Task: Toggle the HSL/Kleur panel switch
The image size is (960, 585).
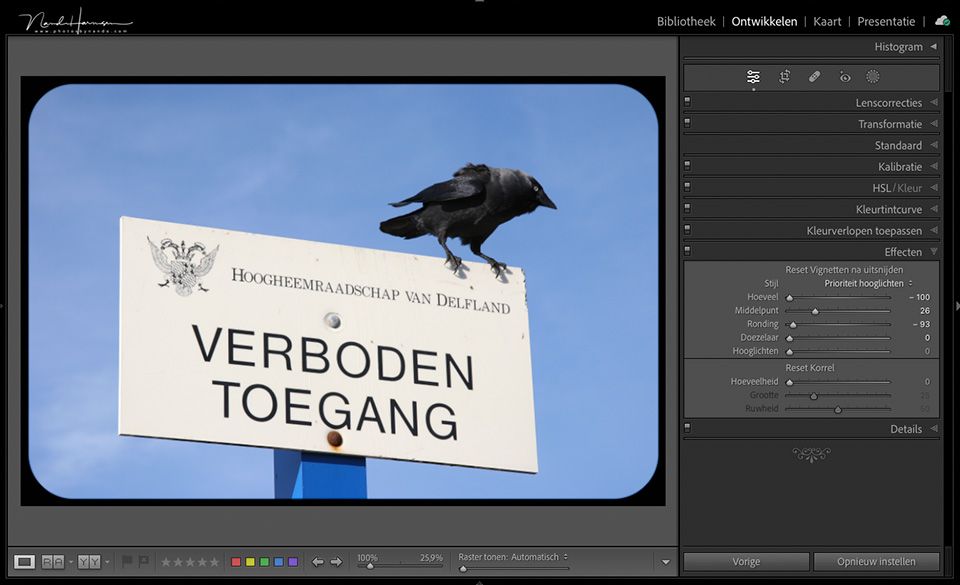Action: tap(687, 187)
